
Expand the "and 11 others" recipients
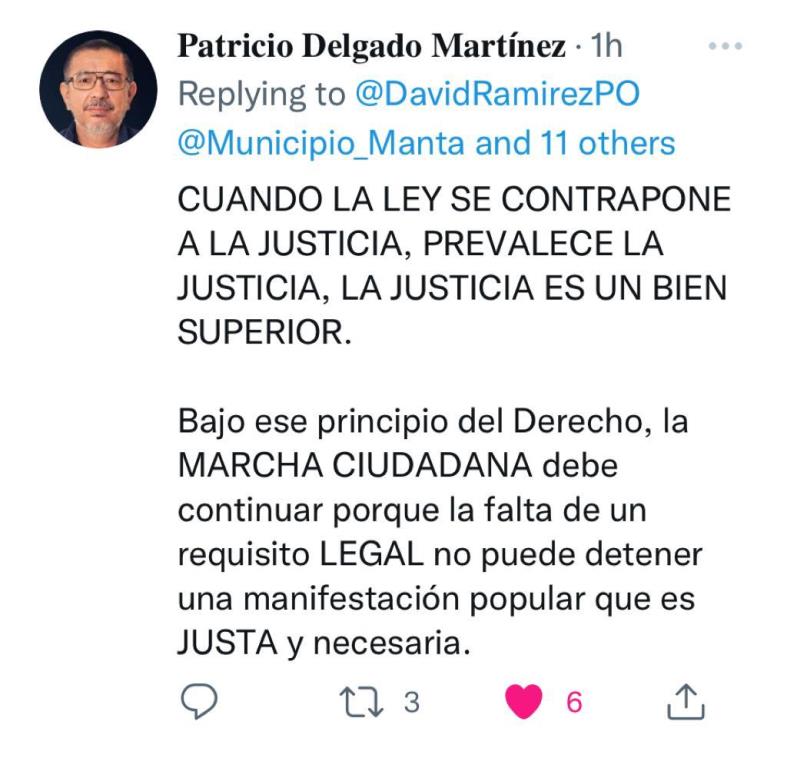[575, 143]
